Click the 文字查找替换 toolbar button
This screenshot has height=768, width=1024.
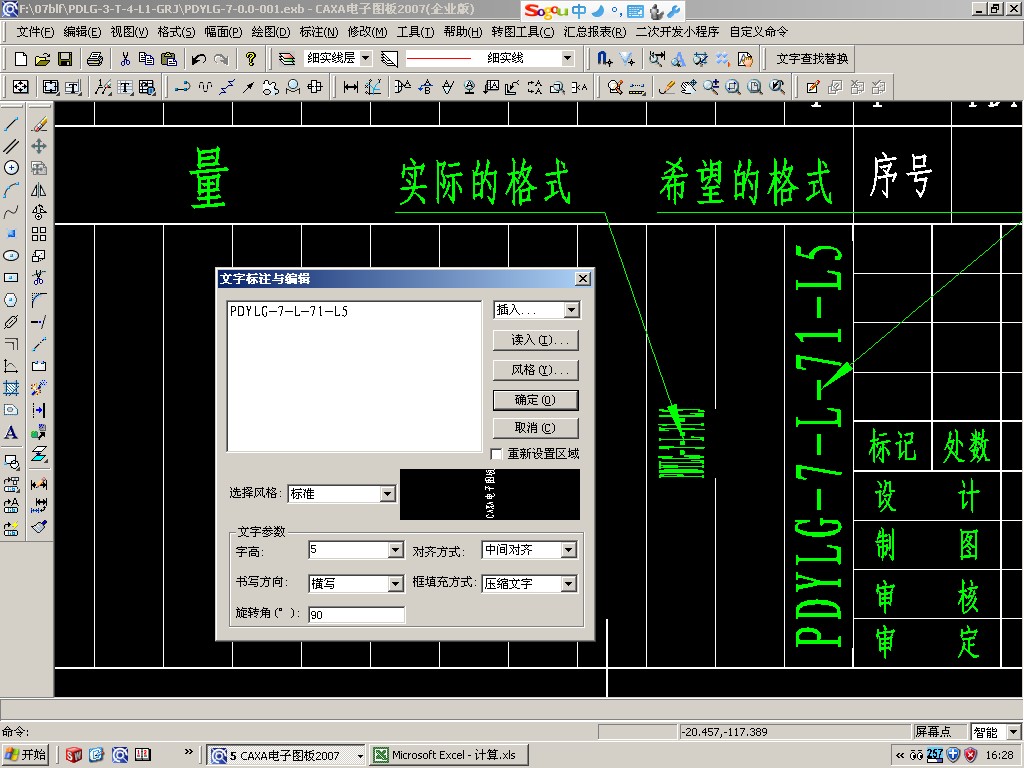point(812,59)
